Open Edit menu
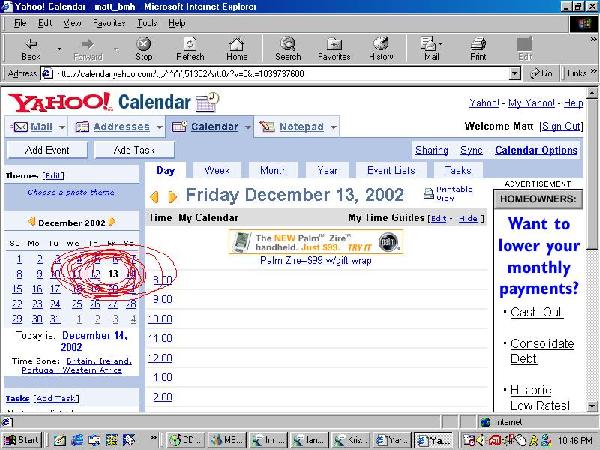 pos(45,23)
